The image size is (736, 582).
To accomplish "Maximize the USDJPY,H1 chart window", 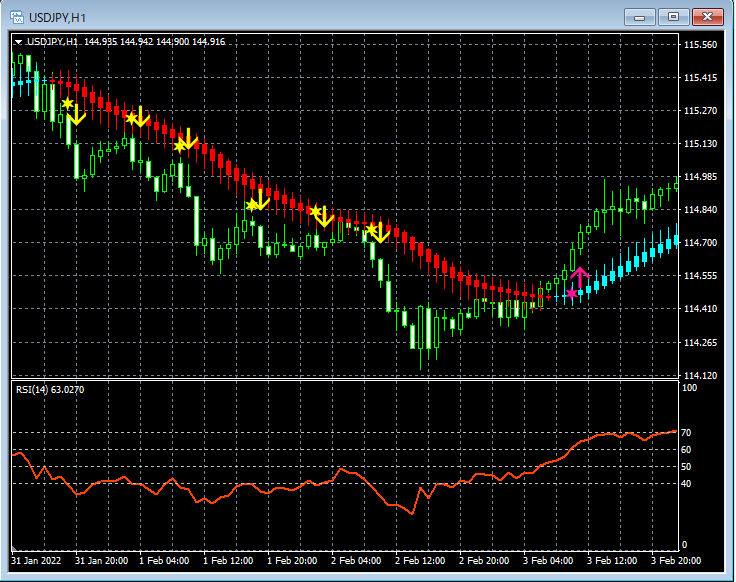I will [x=673, y=17].
